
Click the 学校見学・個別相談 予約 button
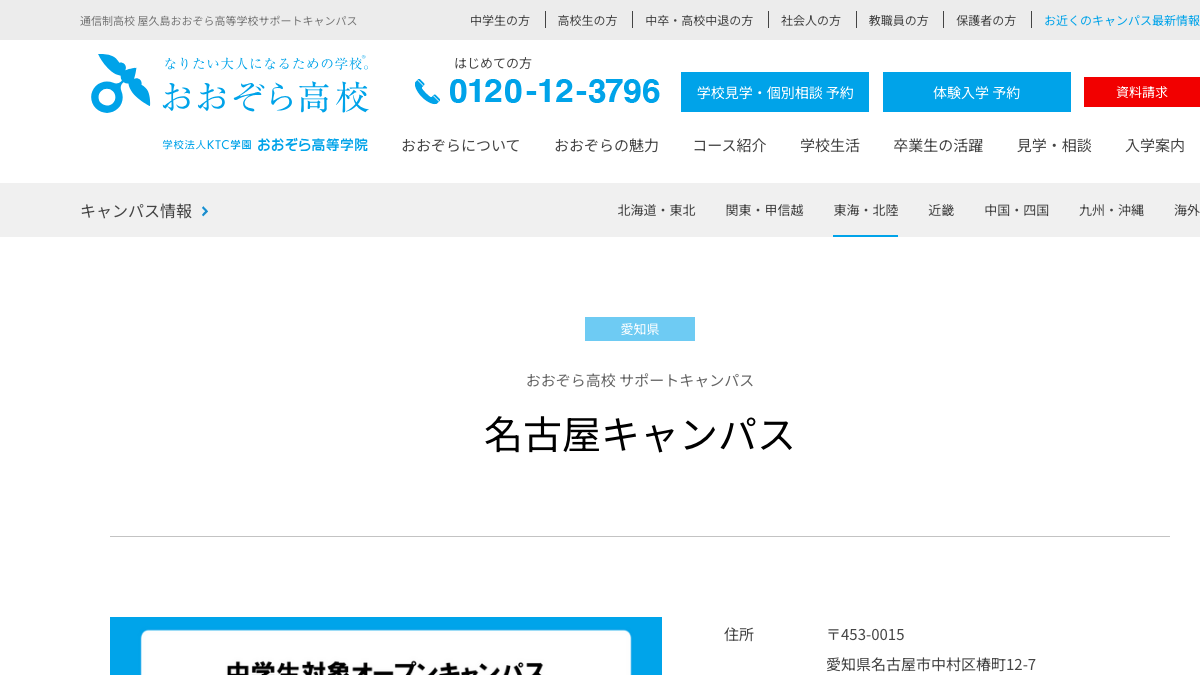775,92
